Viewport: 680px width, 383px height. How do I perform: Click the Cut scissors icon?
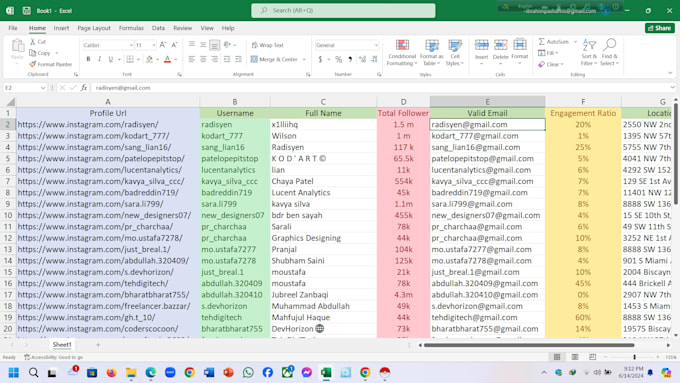click(x=33, y=42)
